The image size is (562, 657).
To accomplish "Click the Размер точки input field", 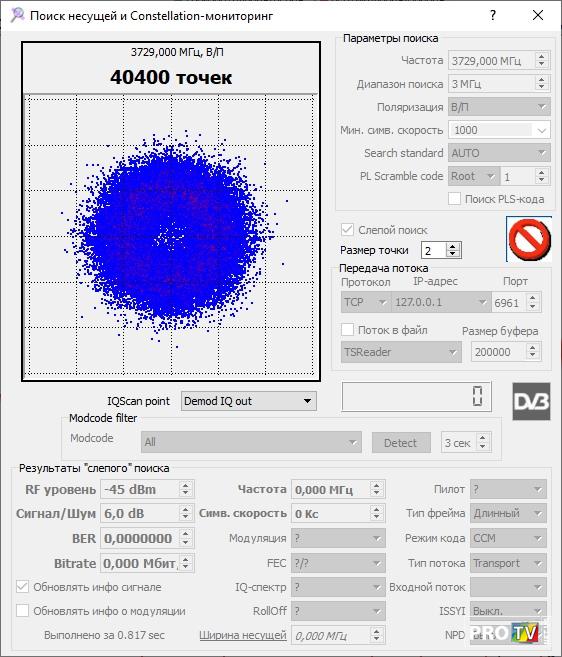I will tap(434, 251).
